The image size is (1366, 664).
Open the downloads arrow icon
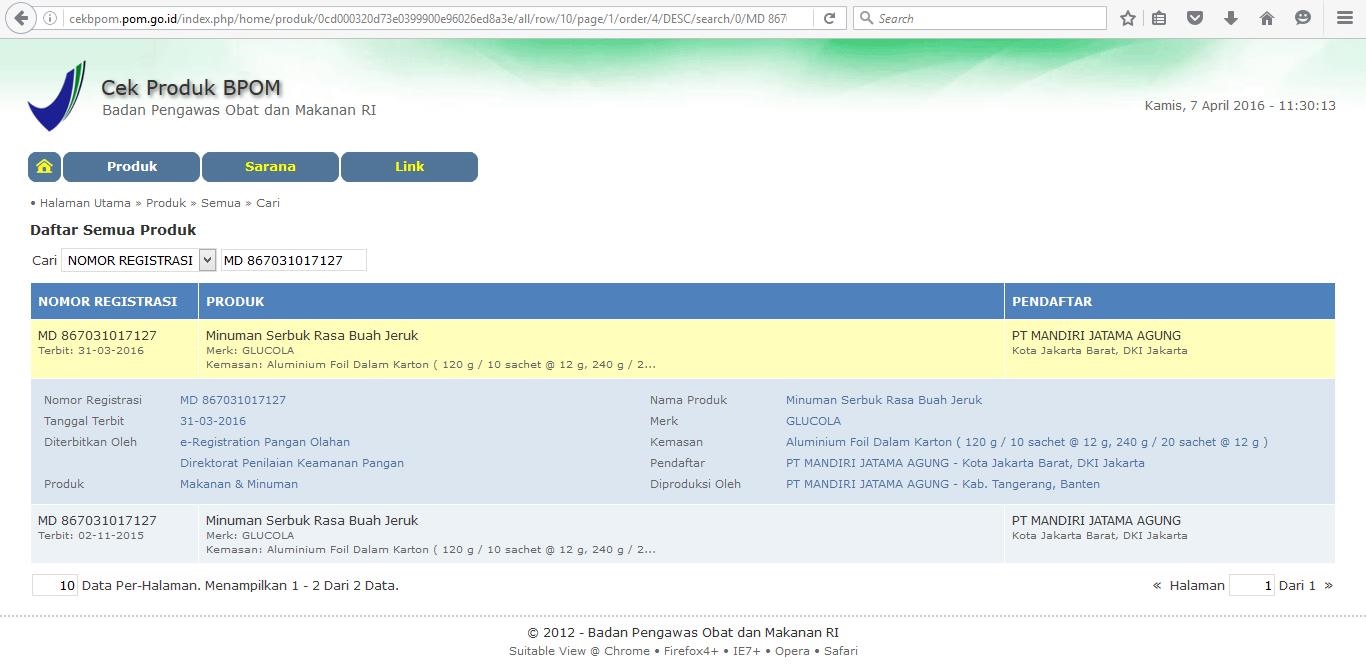[1231, 18]
